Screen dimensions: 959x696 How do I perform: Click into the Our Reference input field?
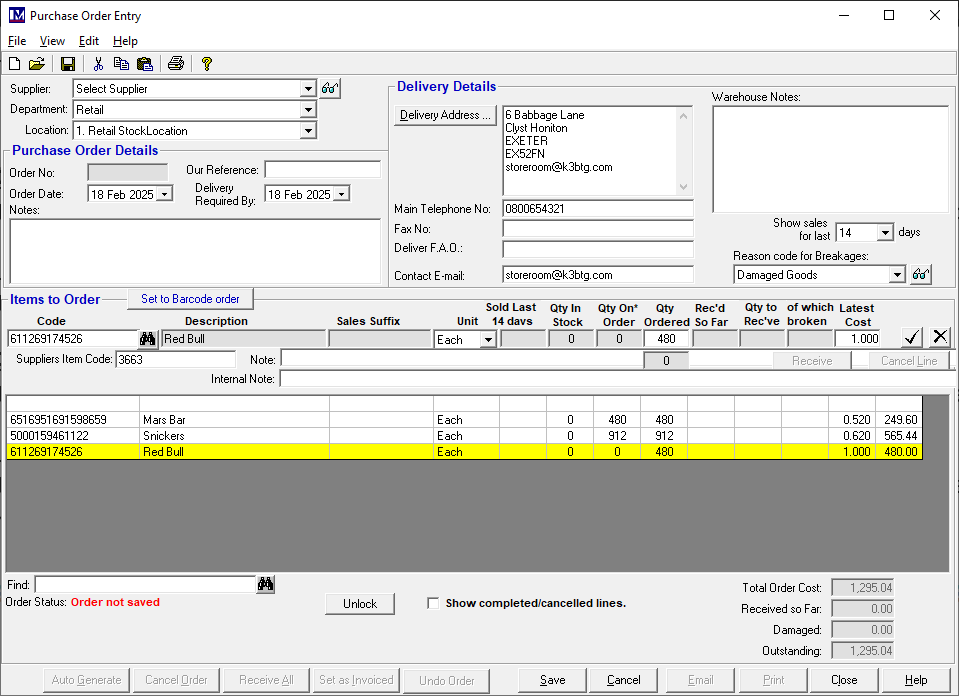(x=322, y=170)
